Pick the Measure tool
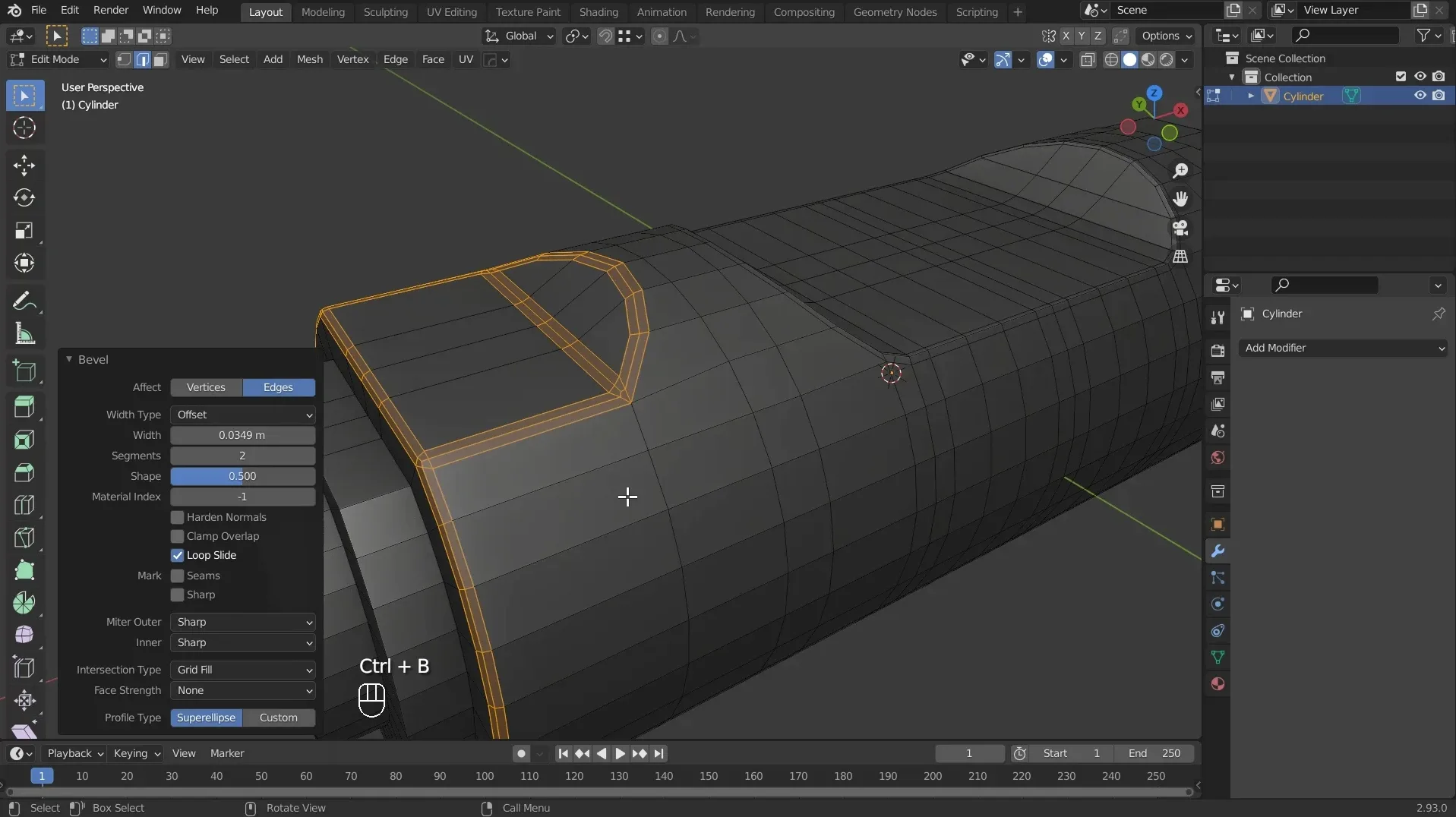1456x817 pixels. tap(24, 334)
